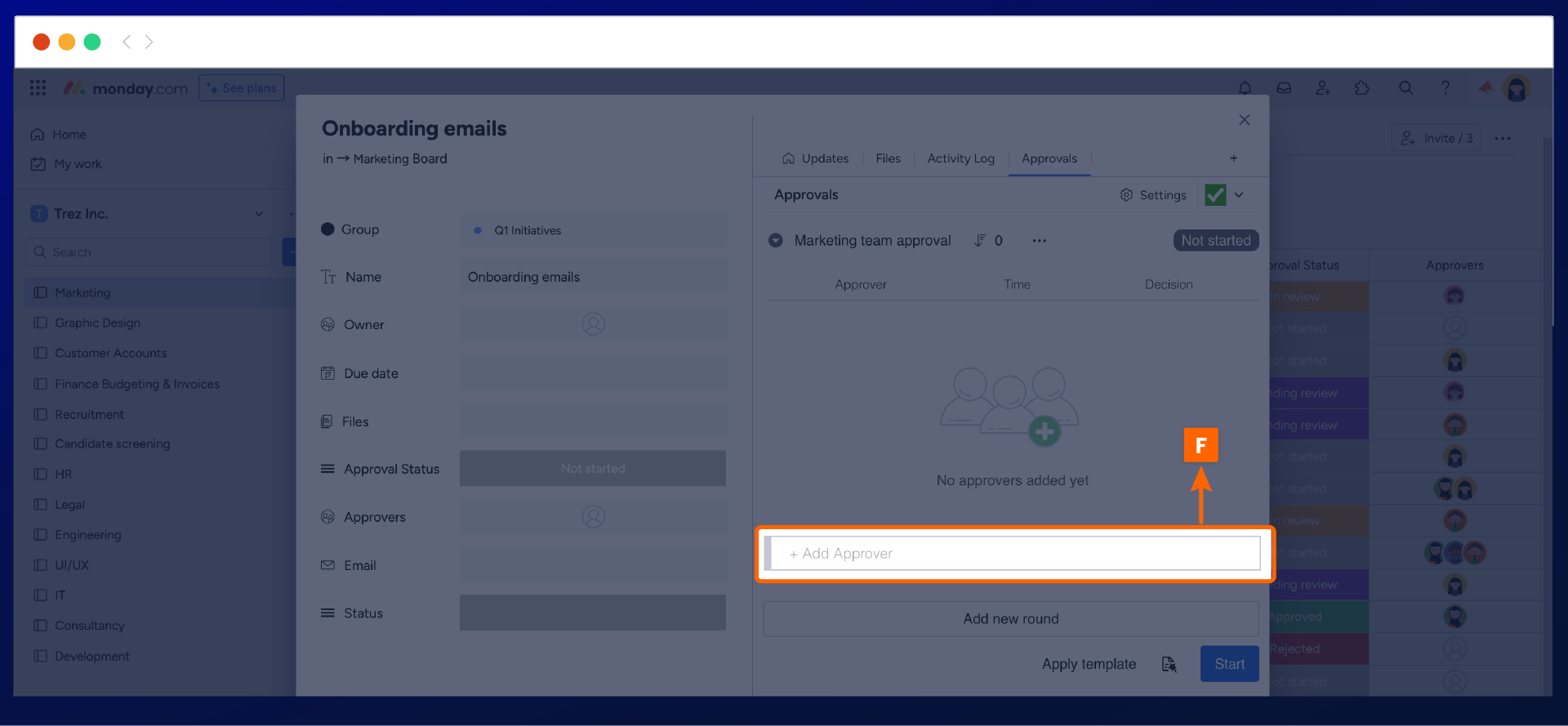Collapse the Marketing team approval round

(776, 241)
